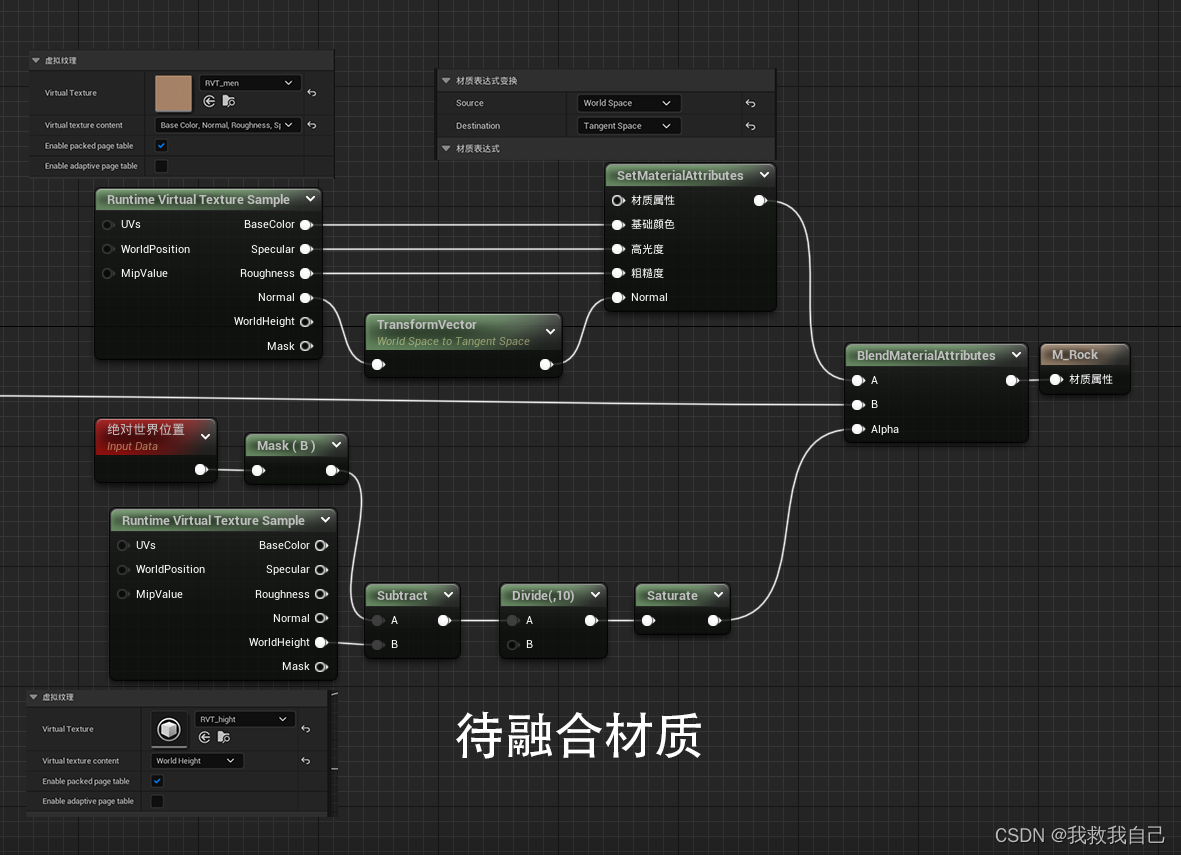
Task: Click the Alpha input pin on BlendMaterialAttributes node
Action: click(x=857, y=429)
